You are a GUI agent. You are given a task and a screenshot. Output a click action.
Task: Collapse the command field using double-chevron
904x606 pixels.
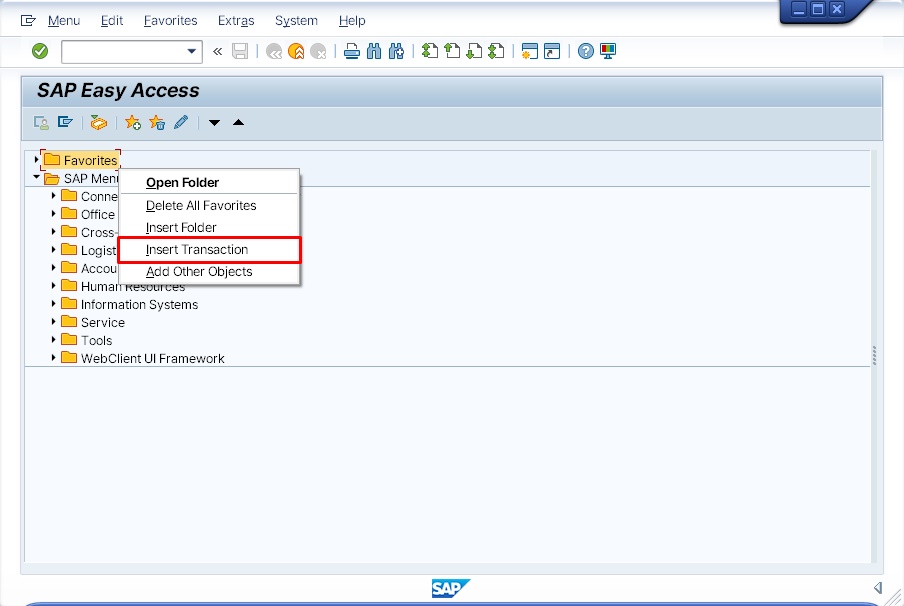(x=217, y=51)
